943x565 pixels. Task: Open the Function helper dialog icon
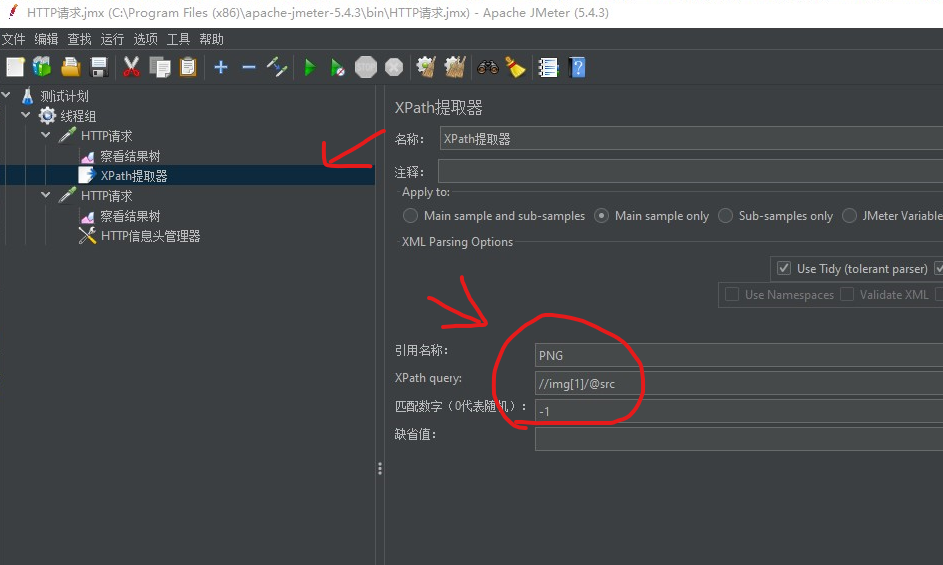click(x=548, y=67)
